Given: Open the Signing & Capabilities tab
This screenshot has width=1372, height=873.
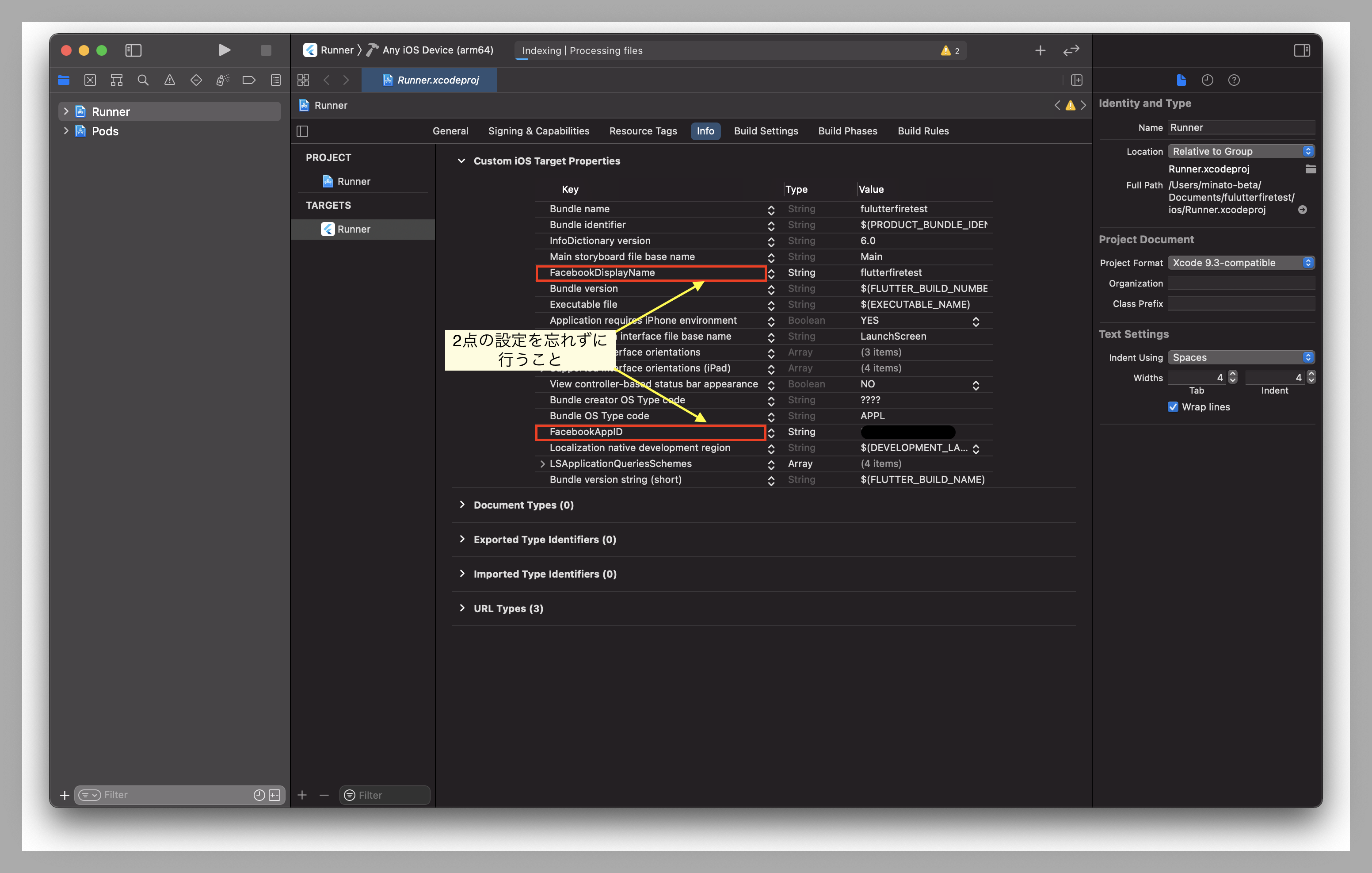Looking at the screenshot, I should tap(538, 131).
